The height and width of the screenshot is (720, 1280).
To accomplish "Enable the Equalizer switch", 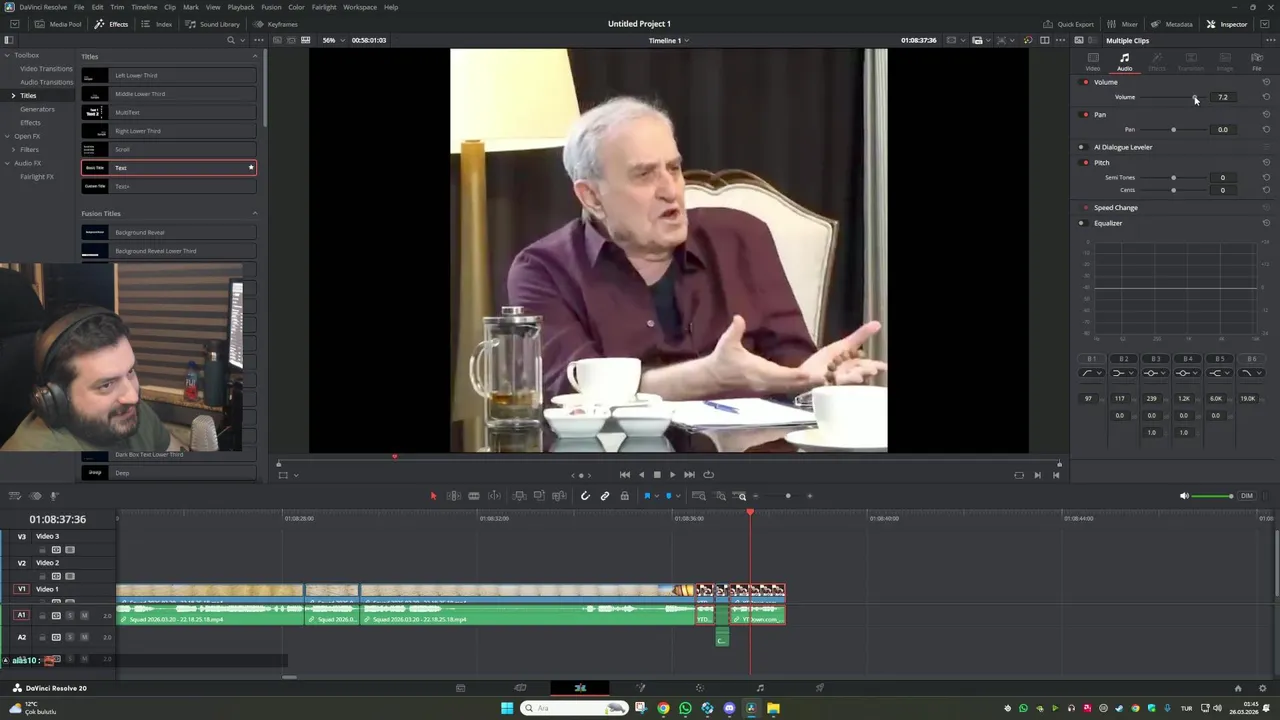I will [x=1082, y=223].
